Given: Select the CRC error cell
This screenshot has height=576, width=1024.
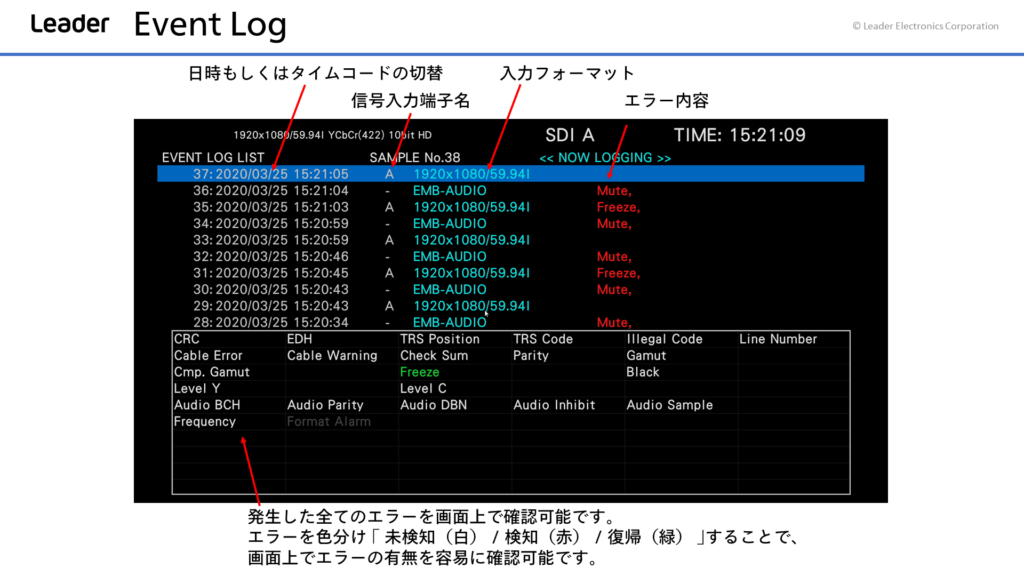Looking at the screenshot, I should pos(187,339).
